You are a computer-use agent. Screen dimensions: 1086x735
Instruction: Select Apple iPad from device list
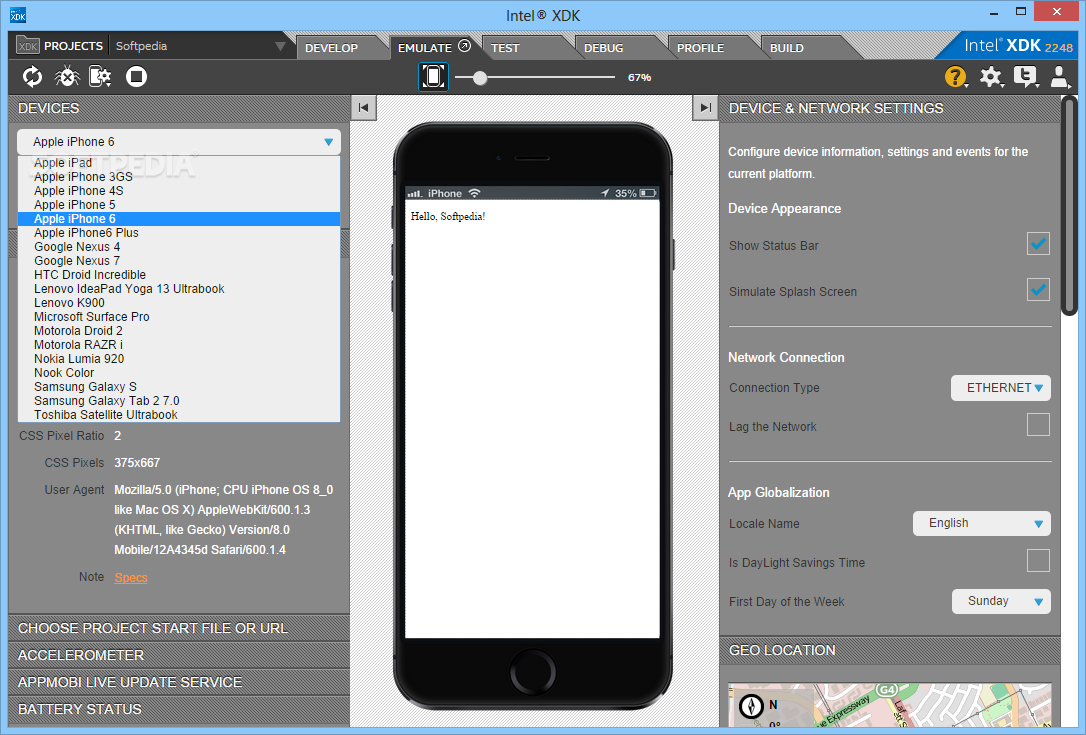(x=179, y=163)
